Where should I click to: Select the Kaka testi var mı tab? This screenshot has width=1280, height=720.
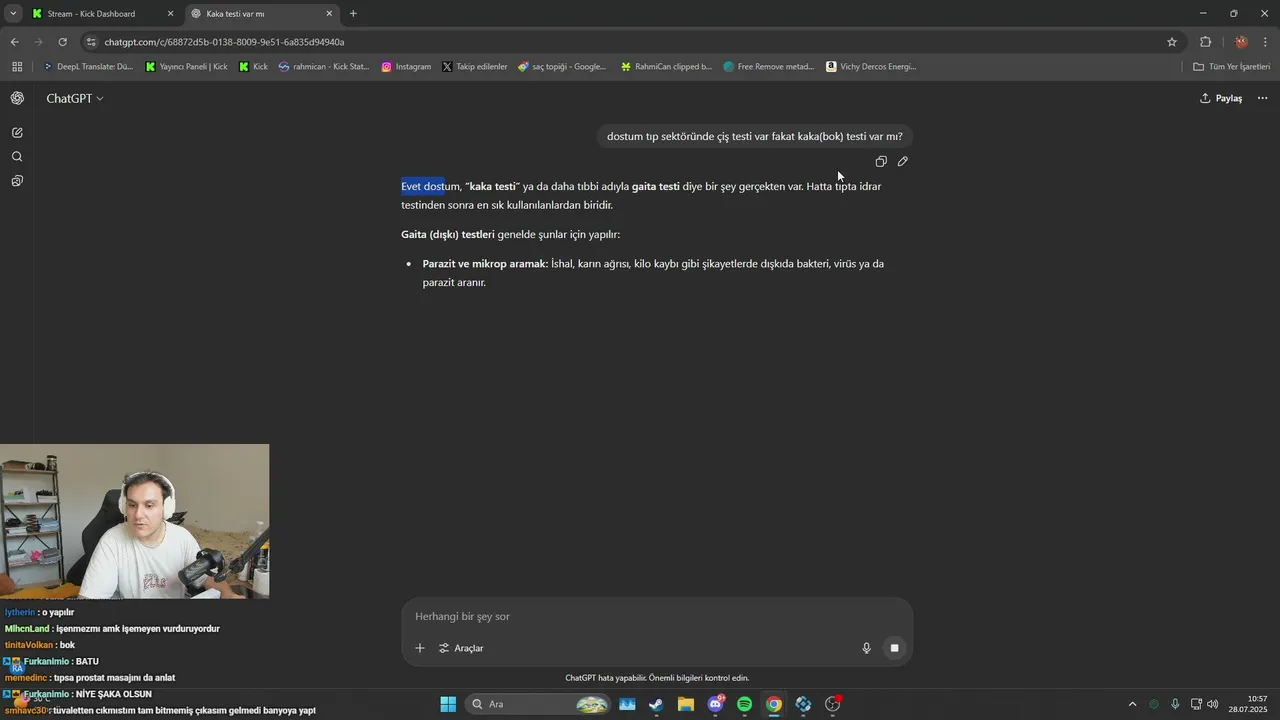coord(260,14)
